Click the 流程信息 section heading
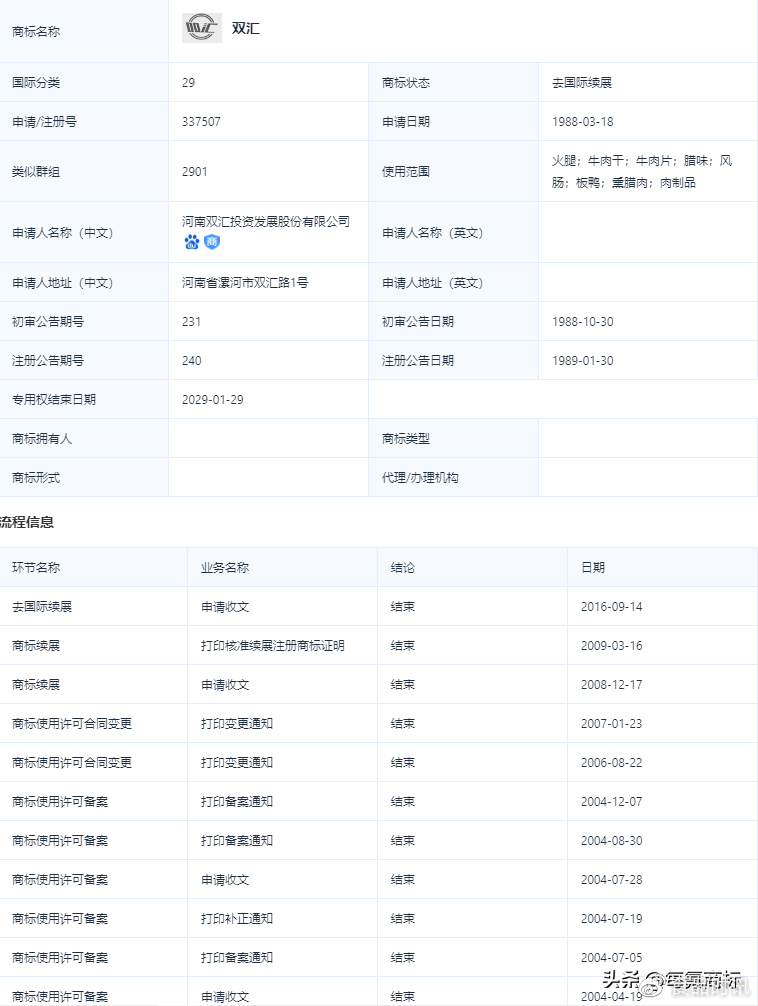Image resolution: width=758 pixels, height=1006 pixels. (27, 522)
